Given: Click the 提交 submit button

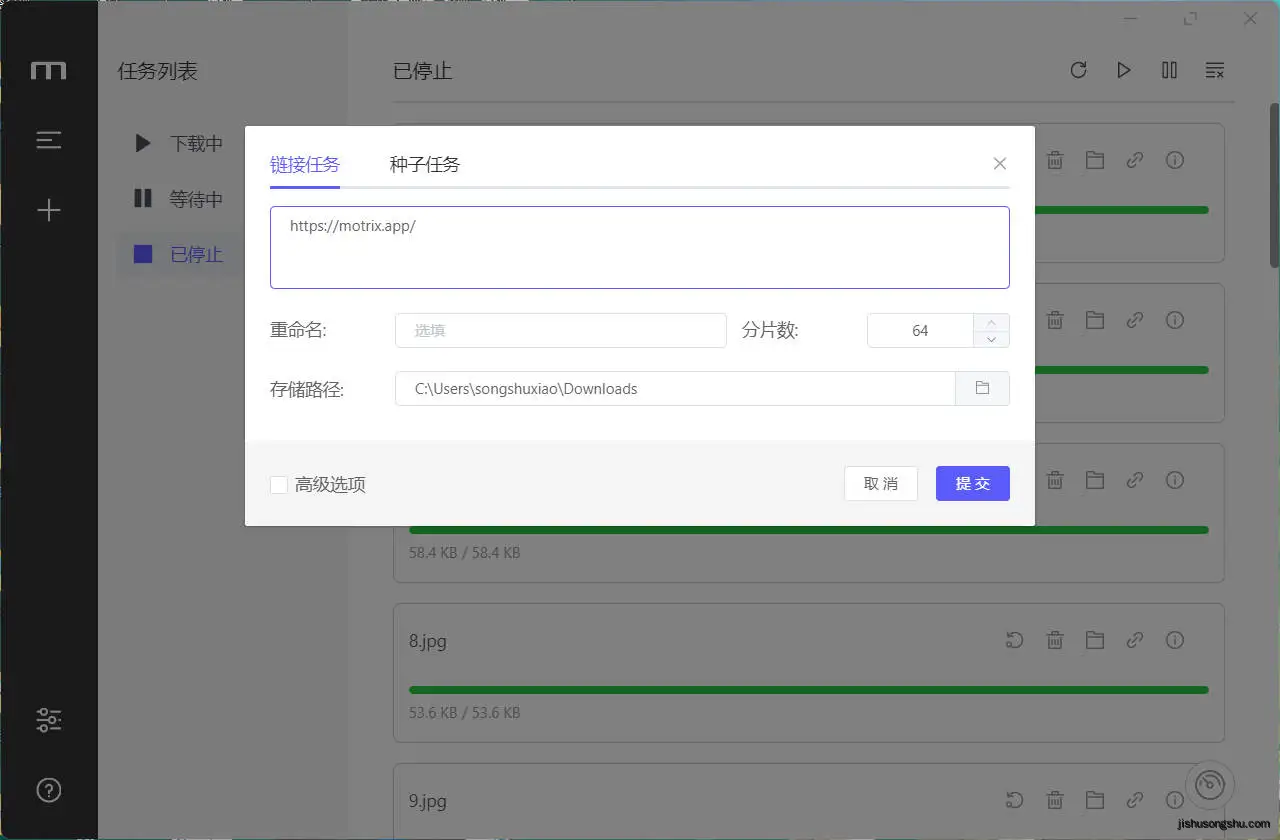Looking at the screenshot, I should click(973, 483).
